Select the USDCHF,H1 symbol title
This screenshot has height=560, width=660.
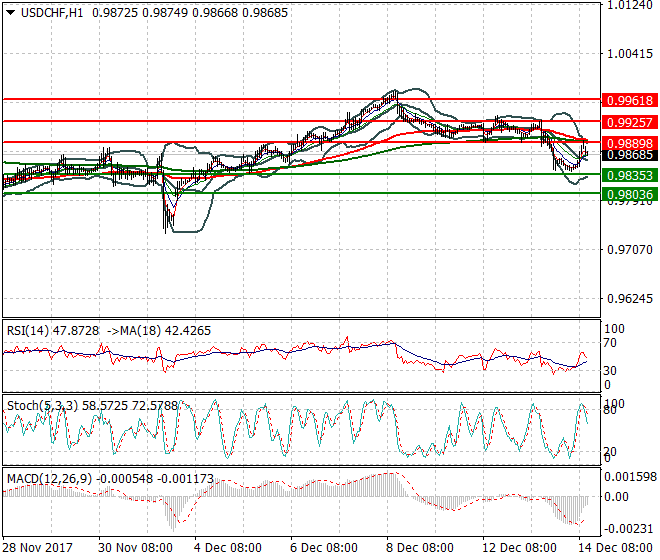tap(52, 13)
